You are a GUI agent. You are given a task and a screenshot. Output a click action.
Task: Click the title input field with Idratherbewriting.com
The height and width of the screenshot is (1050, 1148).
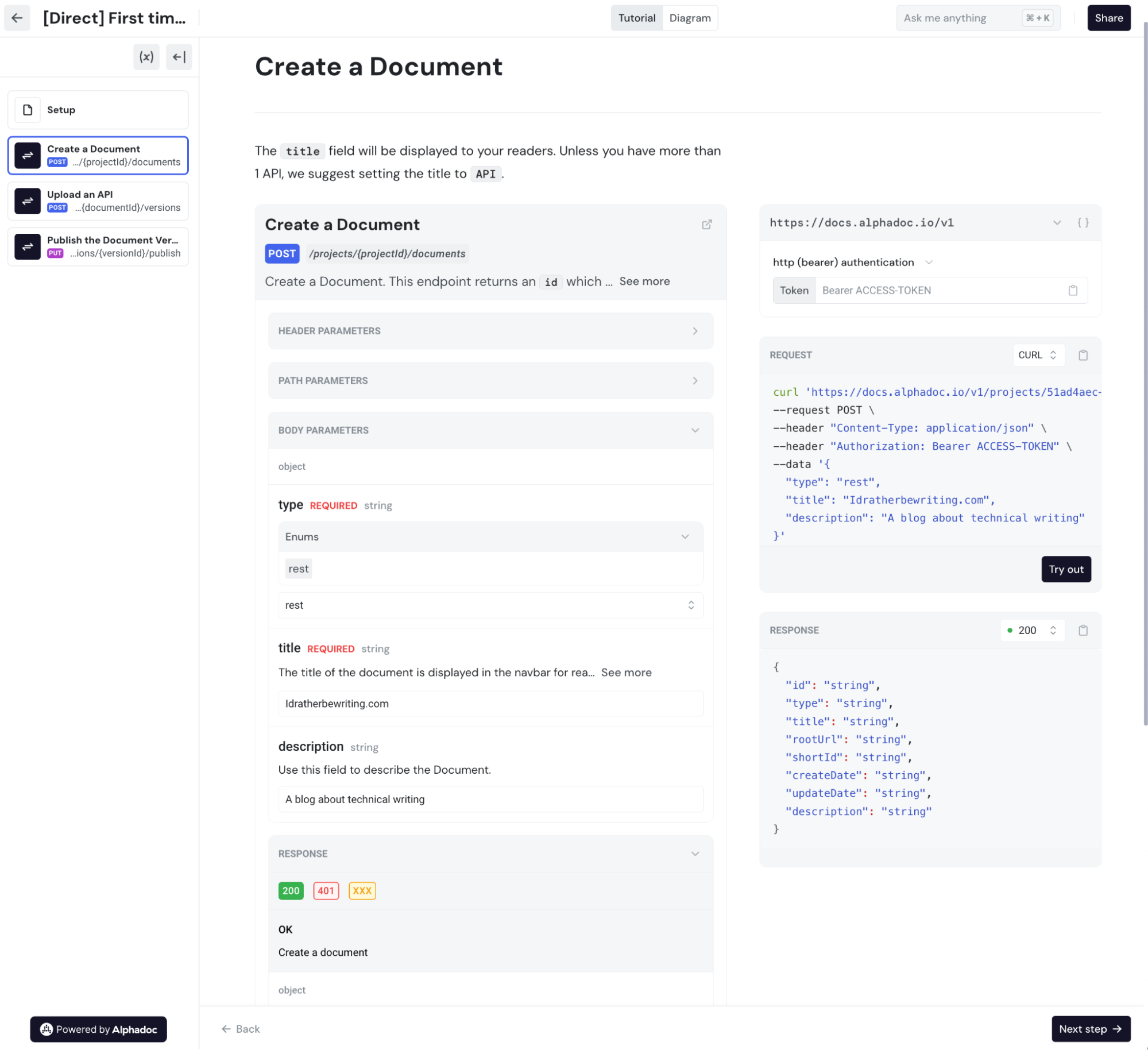pos(489,703)
